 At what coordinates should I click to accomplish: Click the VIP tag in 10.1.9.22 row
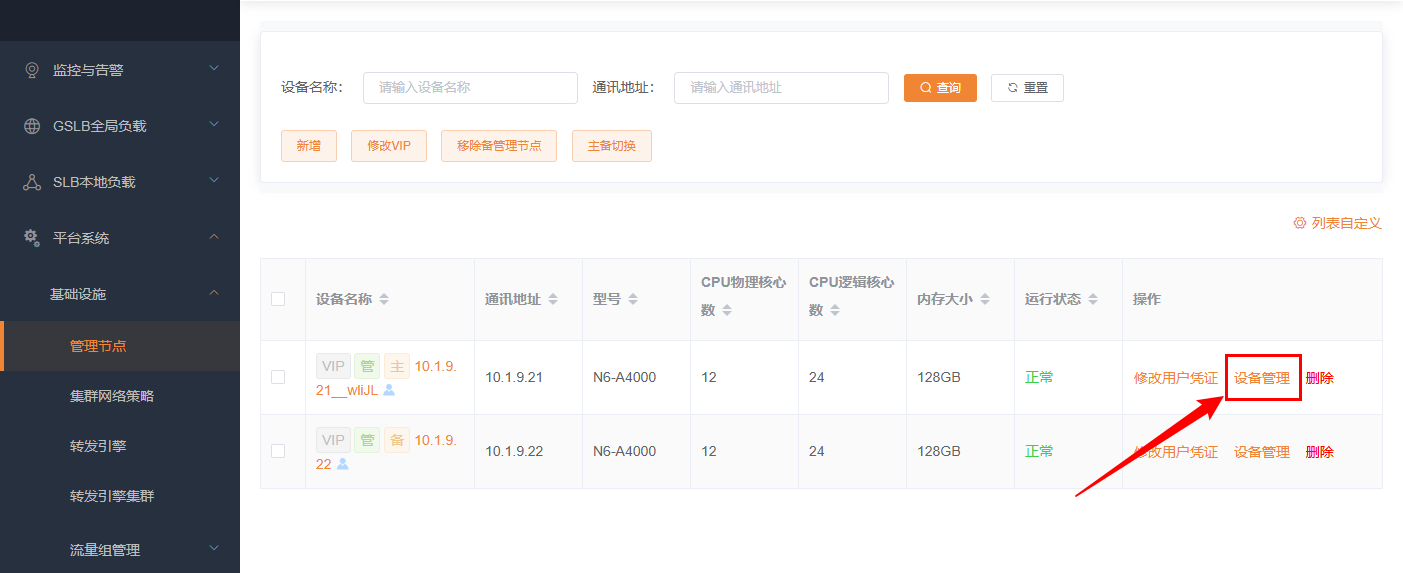coord(332,440)
